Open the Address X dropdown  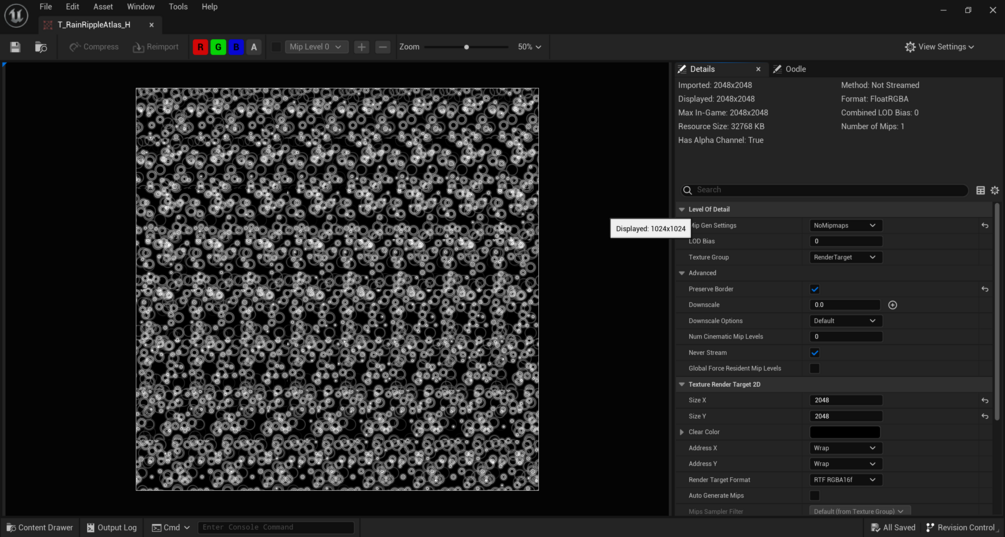point(845,448)
